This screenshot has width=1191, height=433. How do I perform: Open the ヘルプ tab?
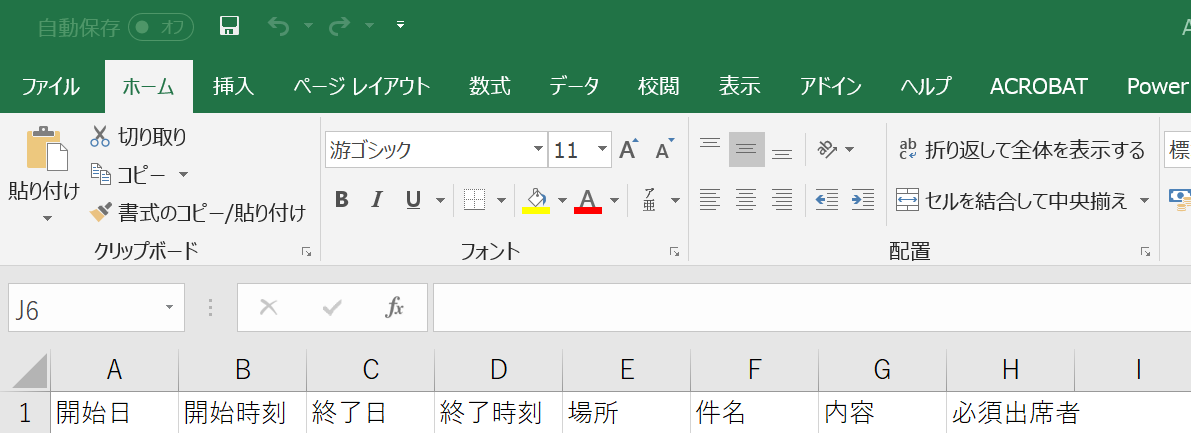[x=925, y=87]
